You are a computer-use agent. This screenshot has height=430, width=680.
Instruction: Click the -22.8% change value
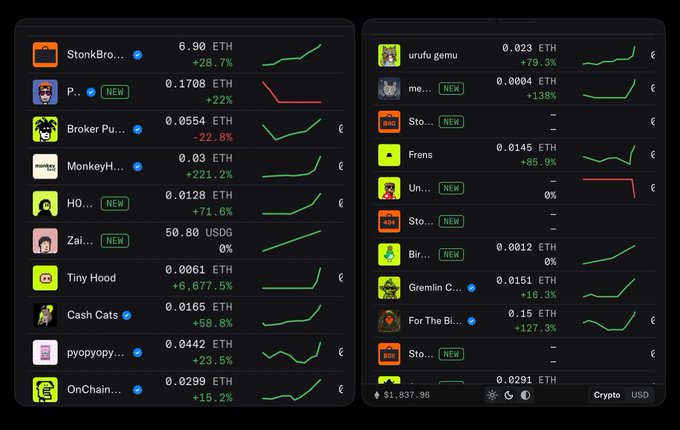[x=212, y=137]
